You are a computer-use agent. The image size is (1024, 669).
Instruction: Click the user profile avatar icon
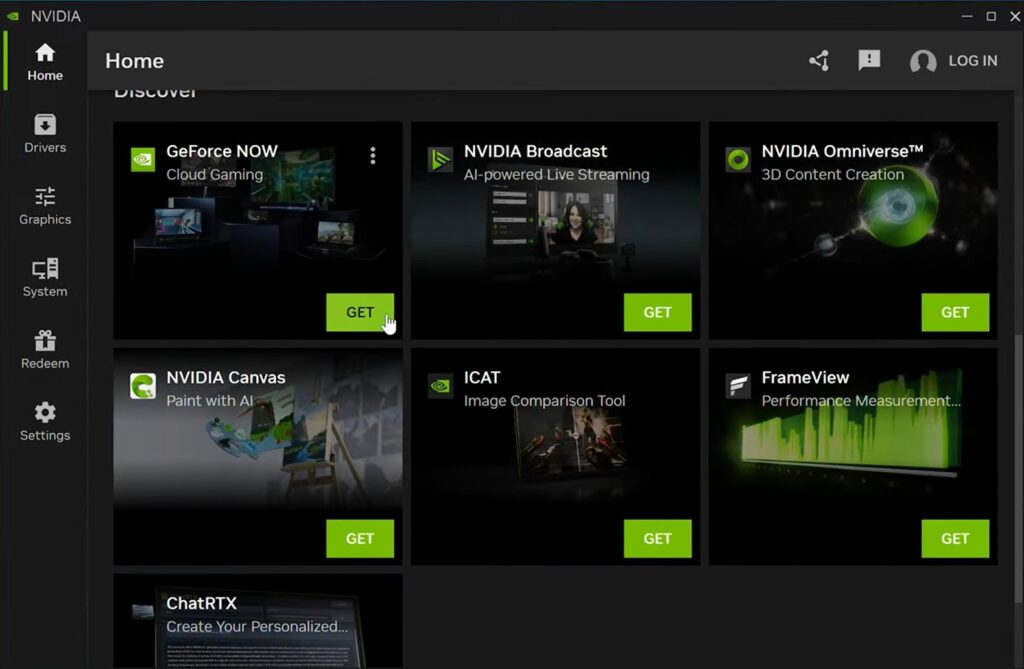pyautogui.click(x=922, y=62)
